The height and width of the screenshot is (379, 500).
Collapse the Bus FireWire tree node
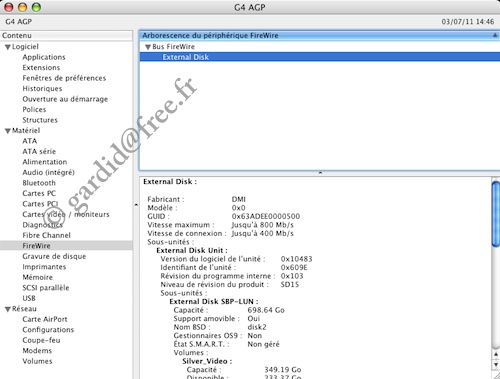coord(148,47)
